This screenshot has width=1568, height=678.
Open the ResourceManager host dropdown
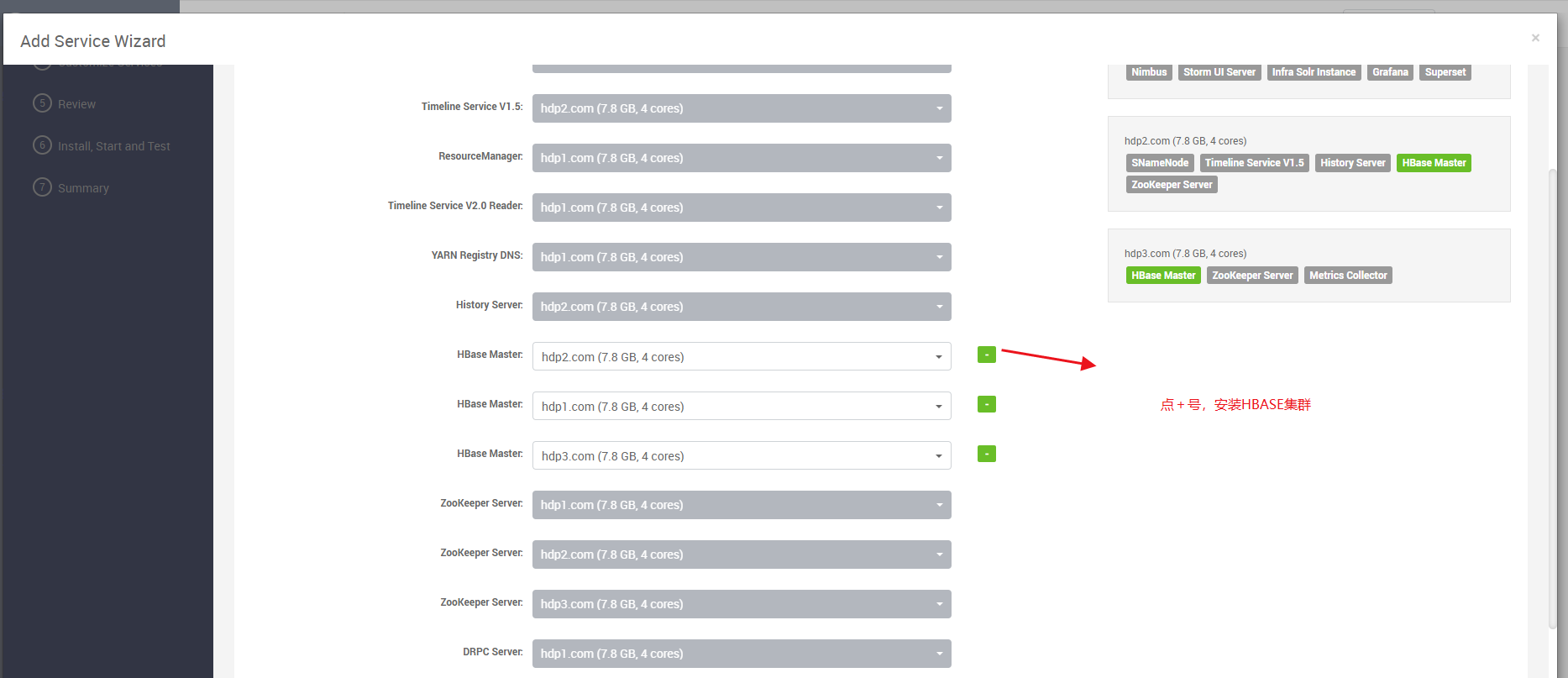point(742,158)
